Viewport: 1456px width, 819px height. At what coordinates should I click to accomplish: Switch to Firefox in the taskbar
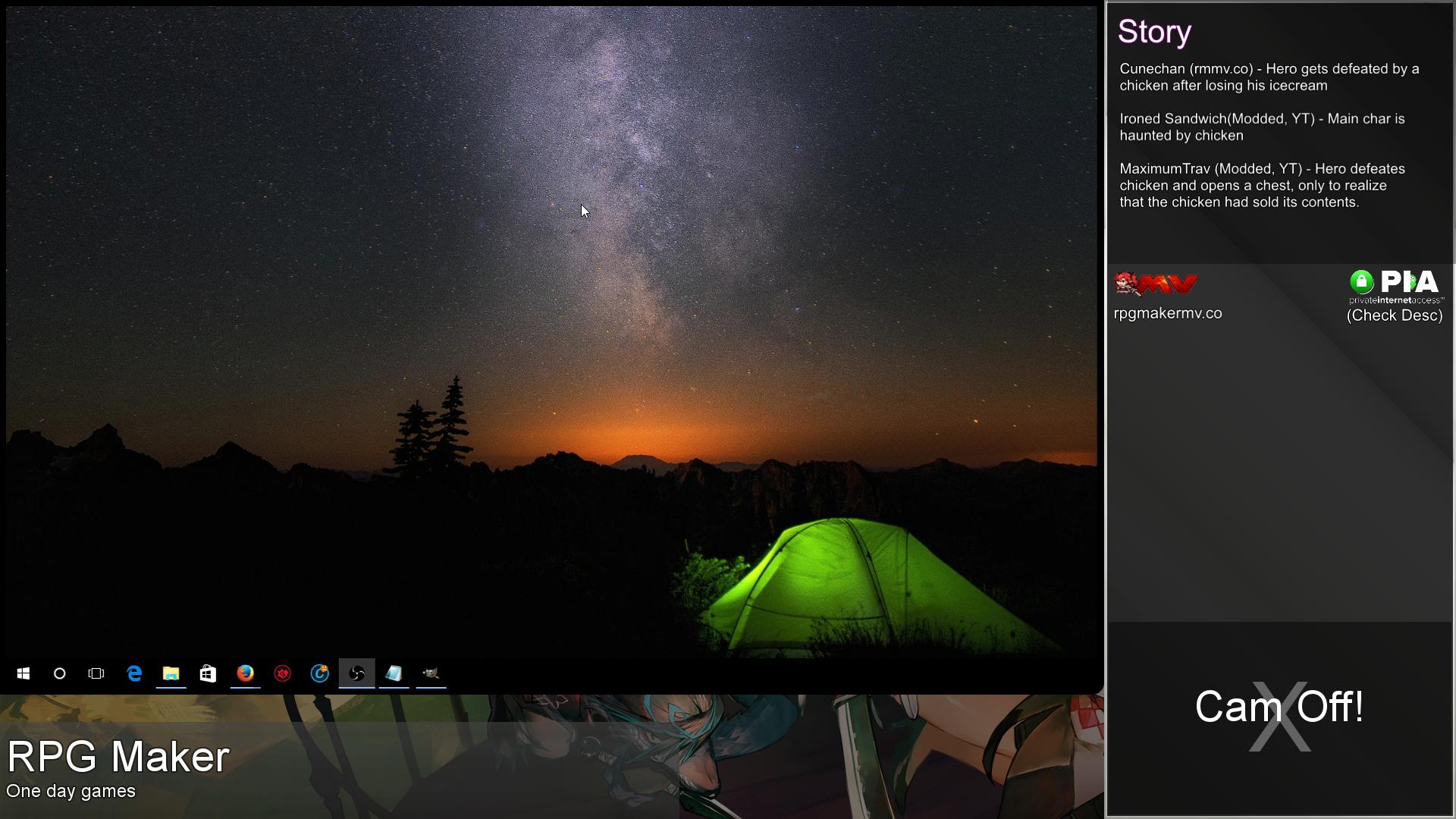click(245, 673)
